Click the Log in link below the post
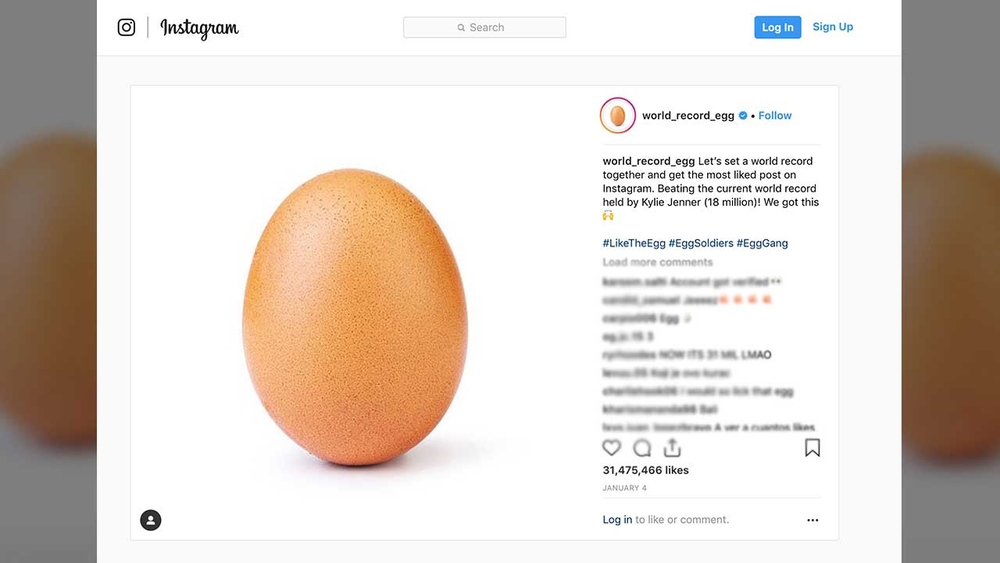Screen dimensions: 1000x563 [617, 520]
